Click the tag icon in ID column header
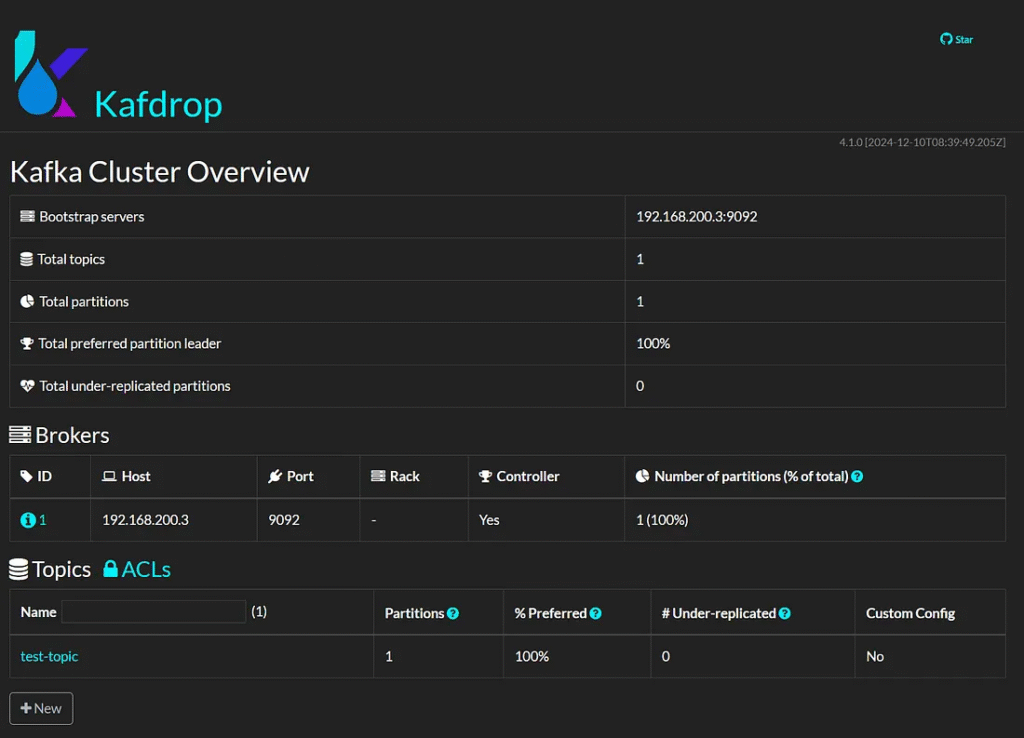Viewport: 1024px width, 738px height. click(x=26, y=476)
